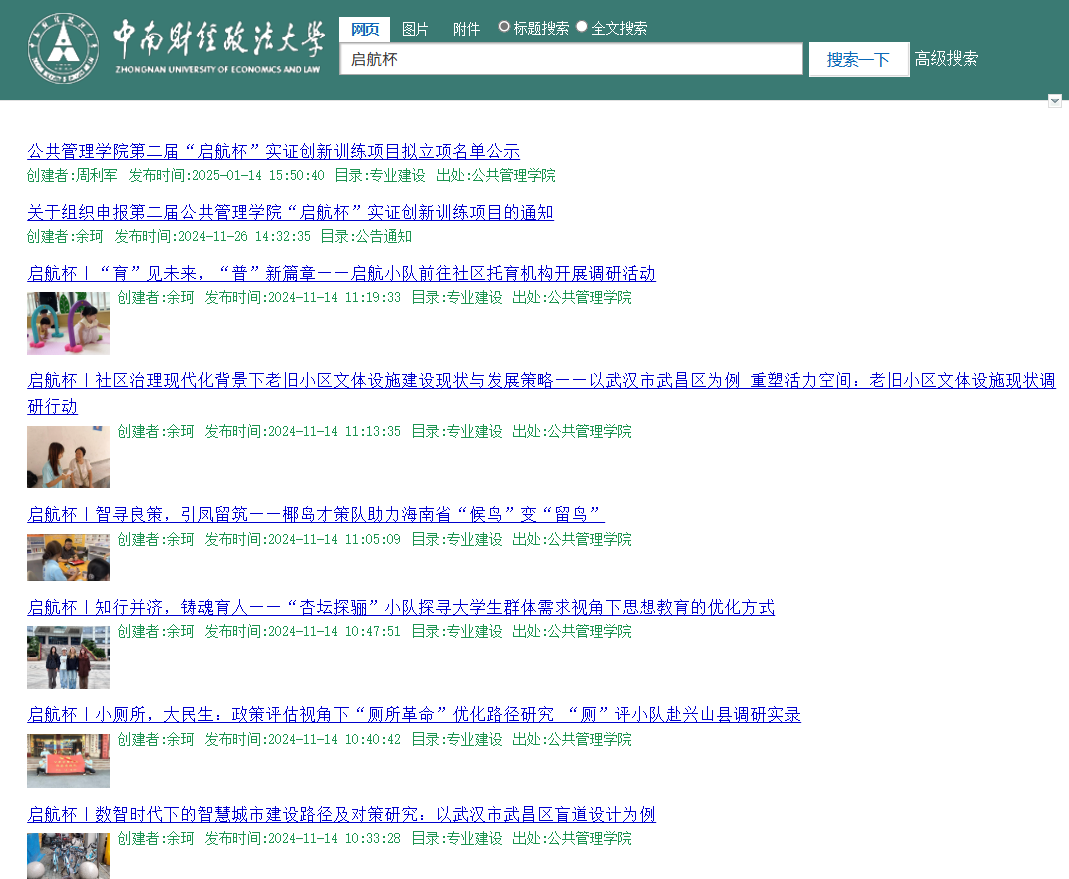Viewport: 1069px width, 879px height.
Task: Open thumbnail of 厕所革命 article
Action: 68,761
